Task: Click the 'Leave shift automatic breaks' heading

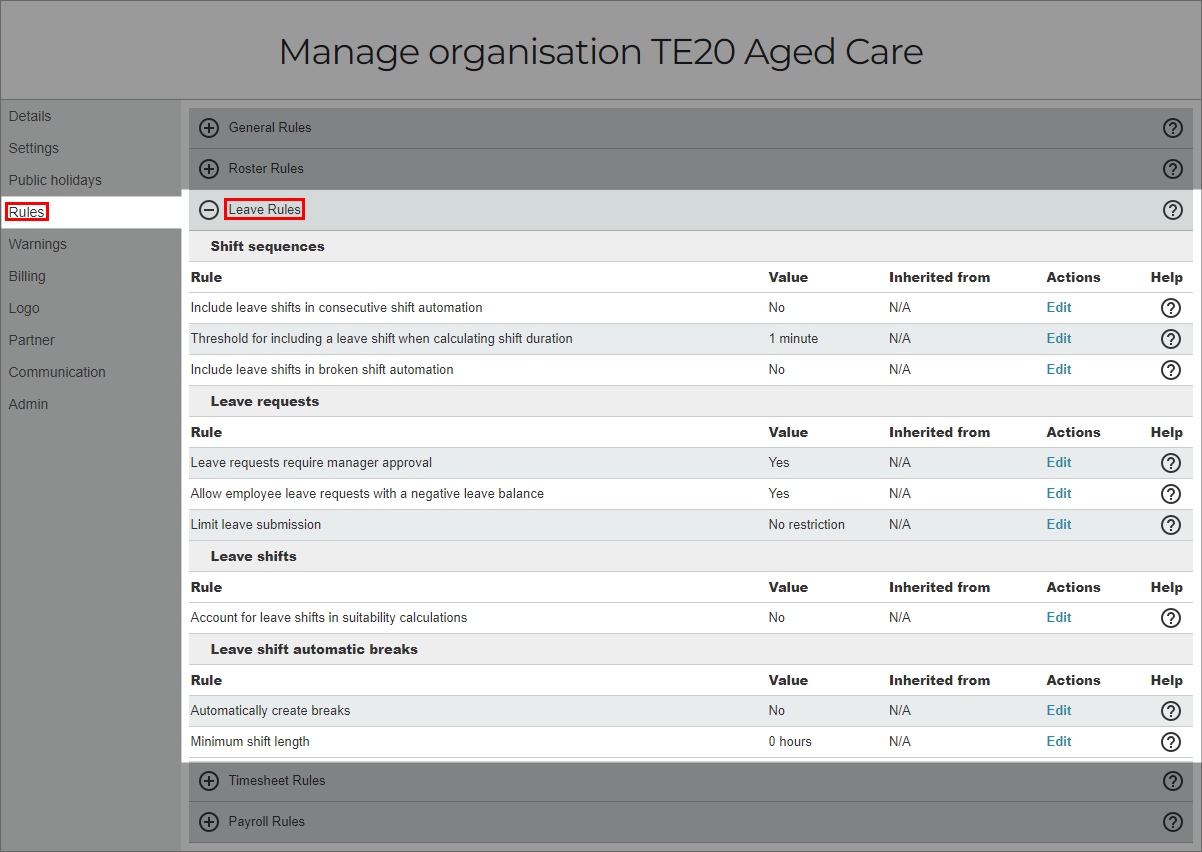Action: click(314, 649)
